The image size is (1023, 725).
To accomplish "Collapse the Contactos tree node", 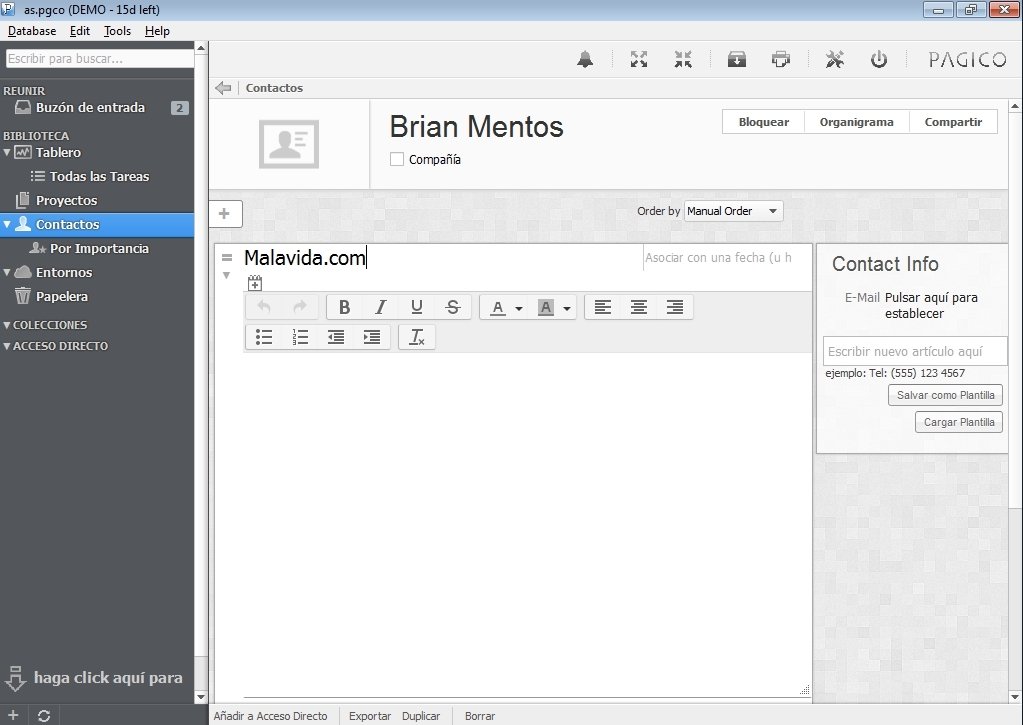I will pyautogui.click(x=7, y=224).
